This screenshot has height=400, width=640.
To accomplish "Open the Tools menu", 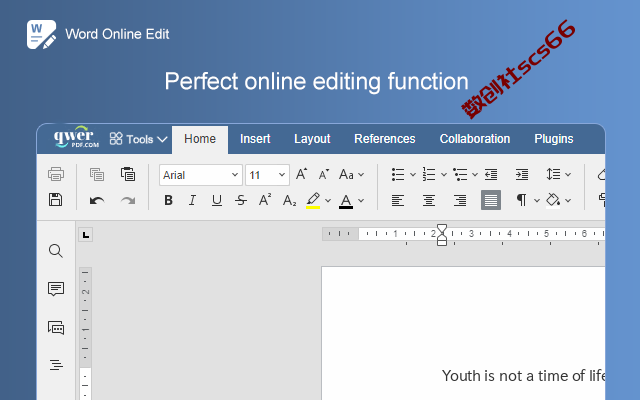I will point(138,139).
